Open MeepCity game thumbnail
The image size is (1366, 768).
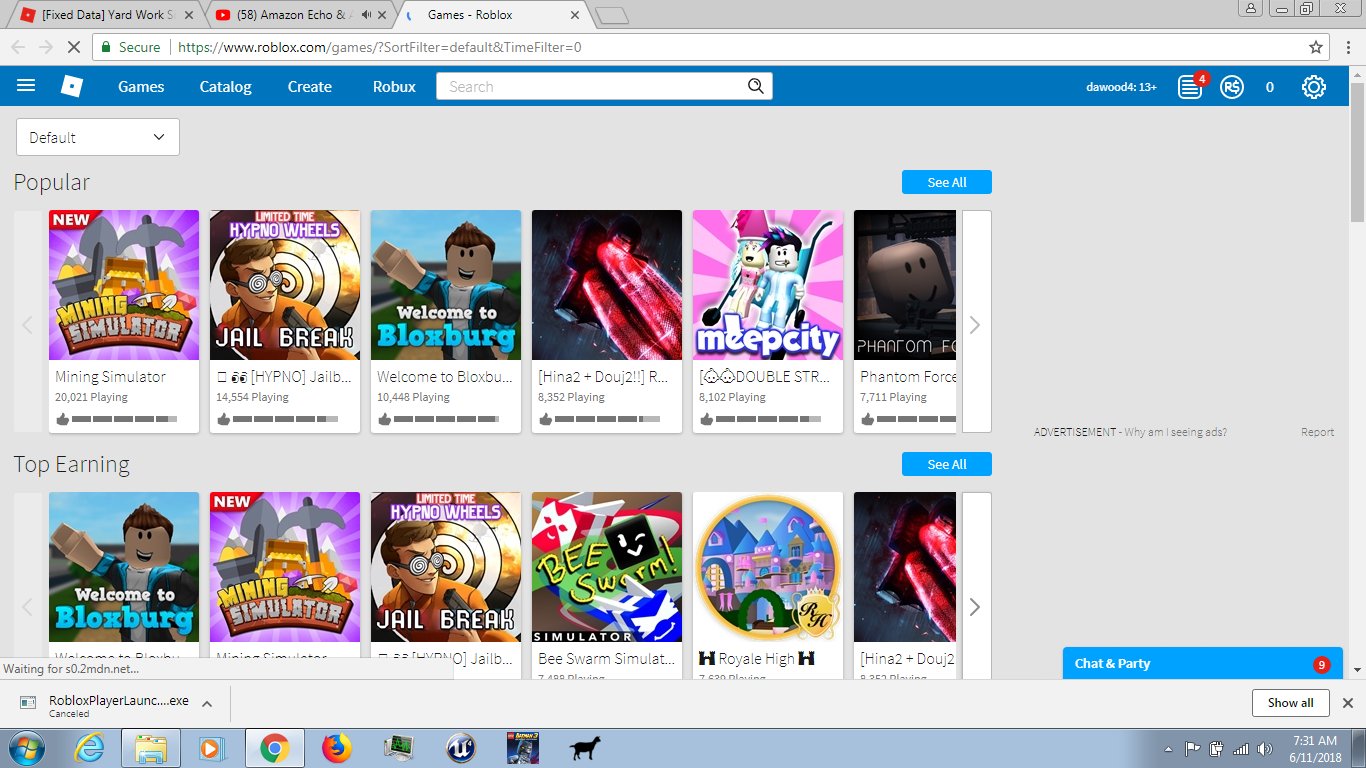pos(768,285)
